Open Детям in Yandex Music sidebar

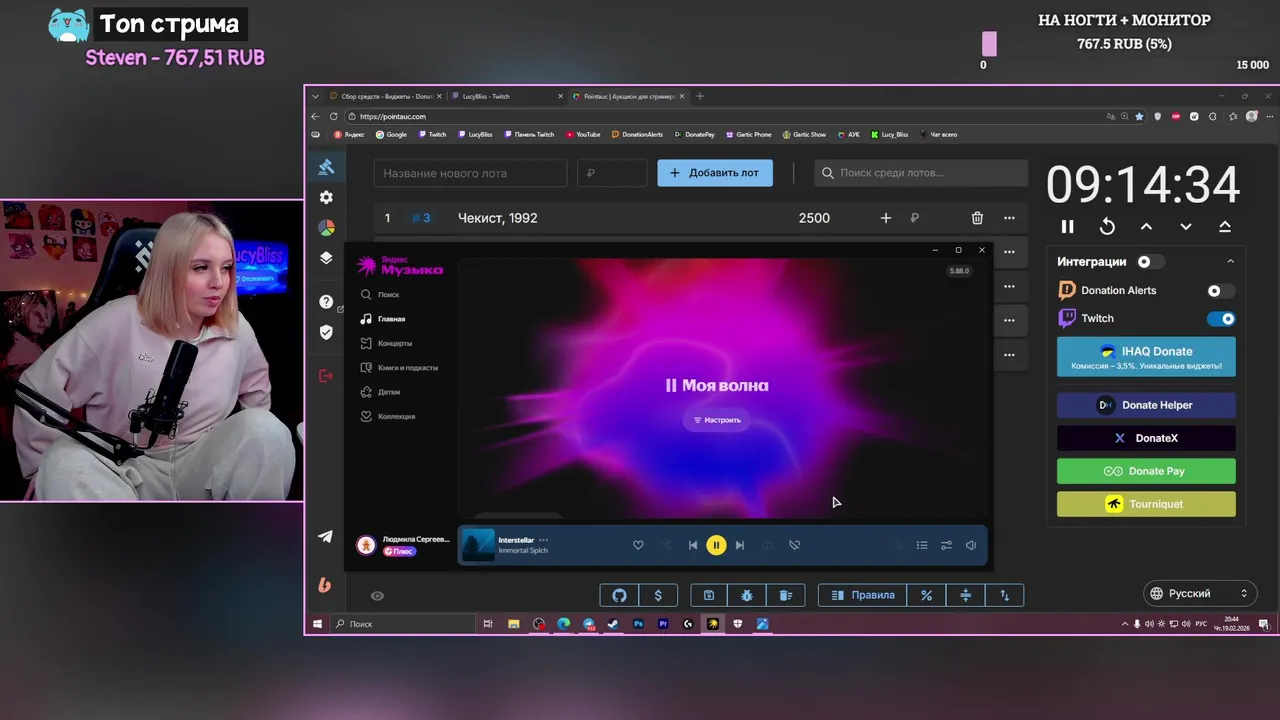(389, 392)
